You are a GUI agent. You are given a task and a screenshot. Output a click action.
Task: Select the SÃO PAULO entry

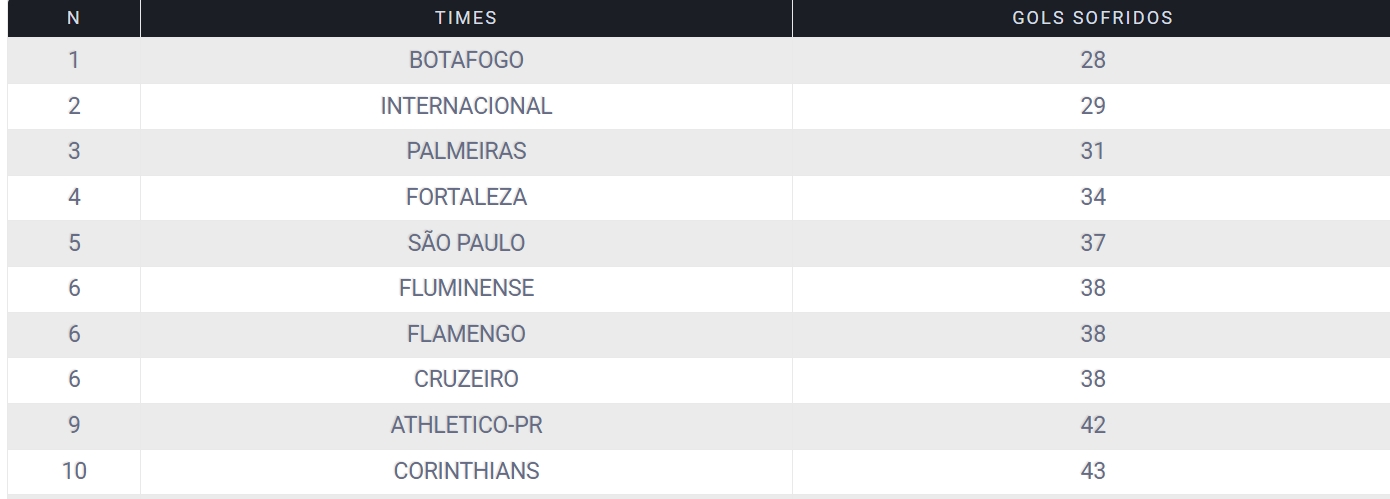pos(466,244)
